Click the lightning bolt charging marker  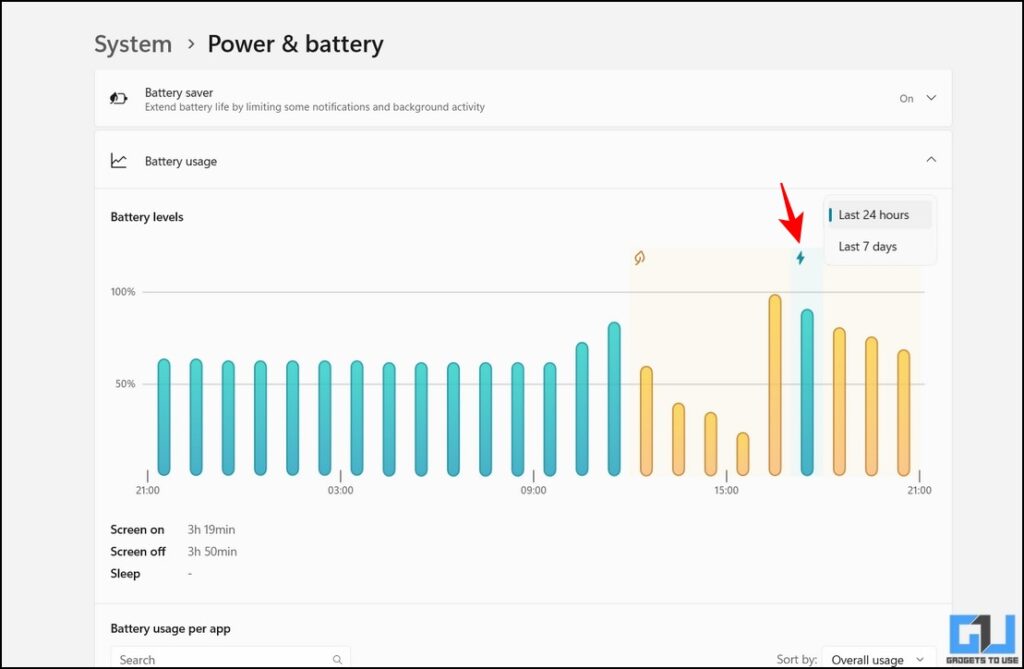point(801,257)
